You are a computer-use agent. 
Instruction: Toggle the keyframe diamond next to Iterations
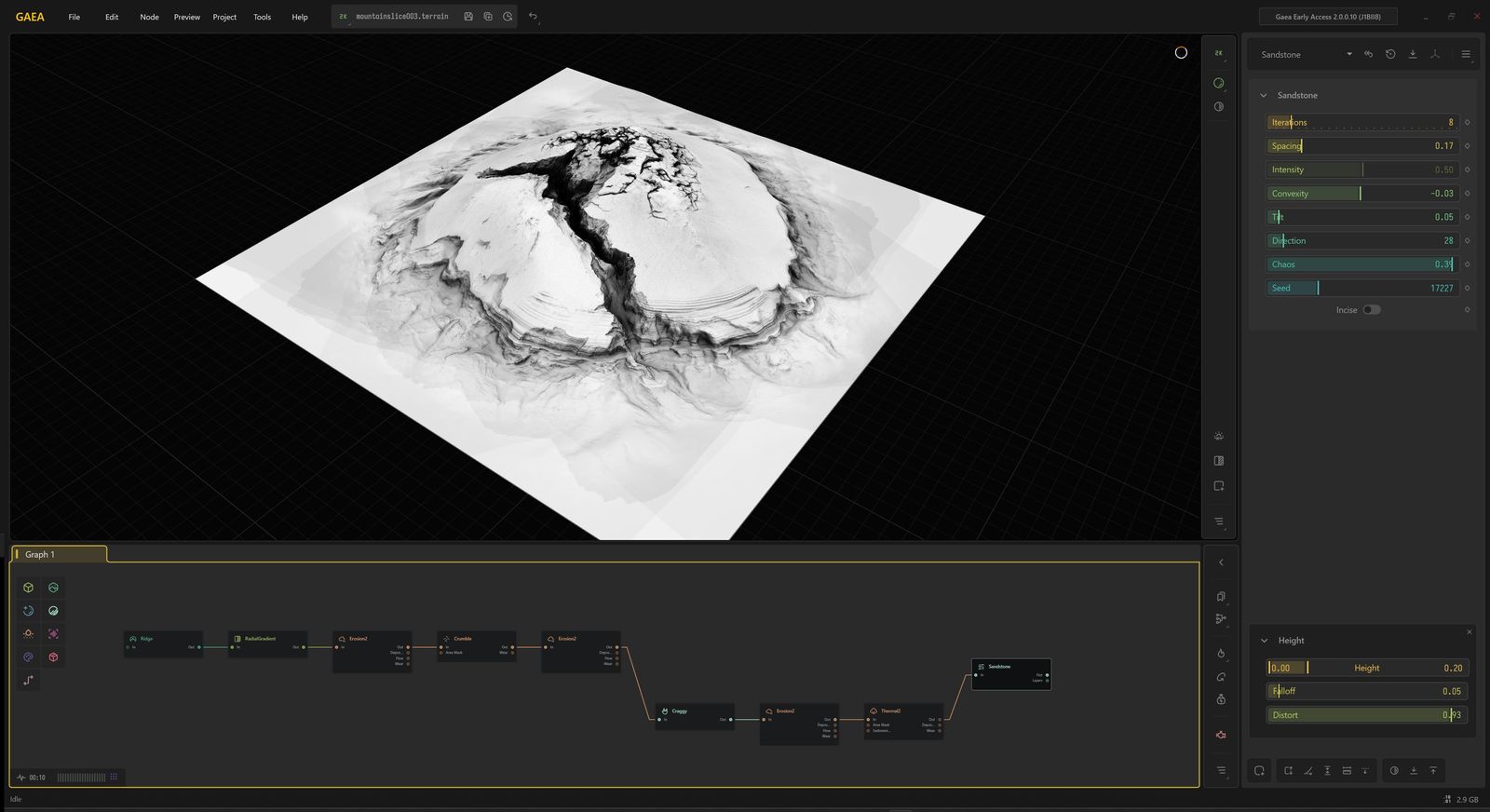coord(1468,123)
